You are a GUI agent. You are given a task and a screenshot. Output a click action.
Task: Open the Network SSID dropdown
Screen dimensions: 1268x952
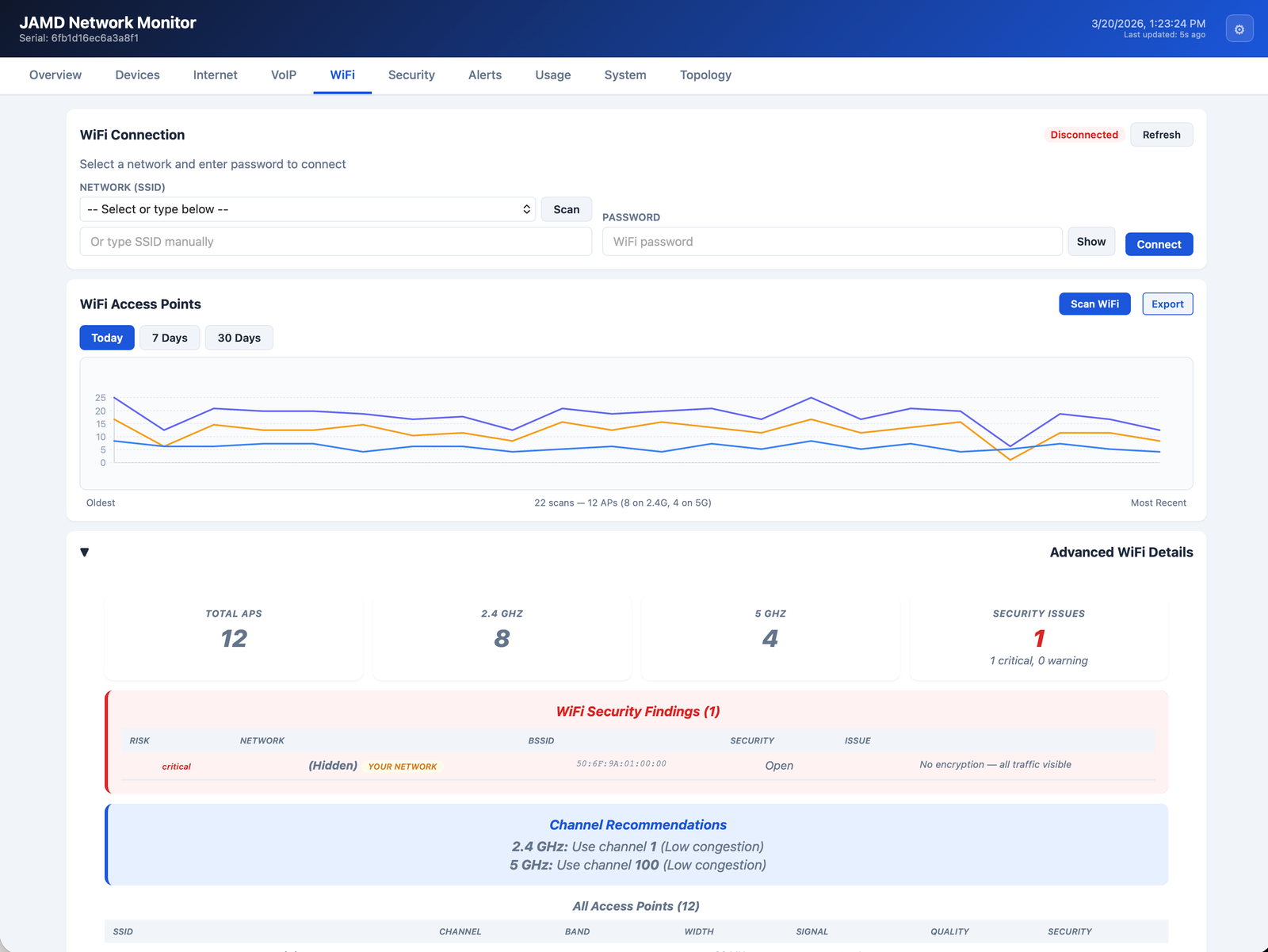click(307, 209)
